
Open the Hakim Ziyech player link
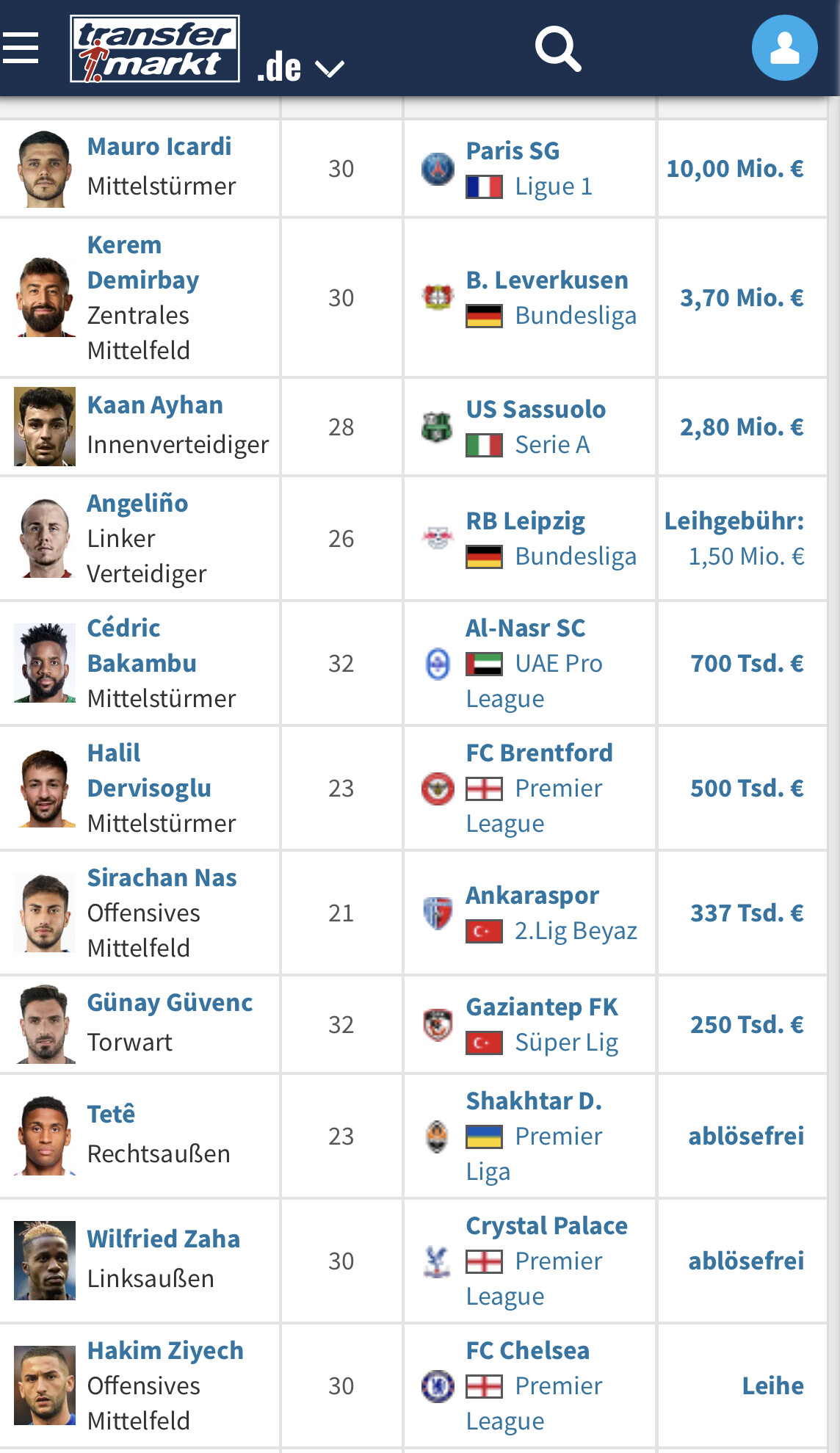165,1351
